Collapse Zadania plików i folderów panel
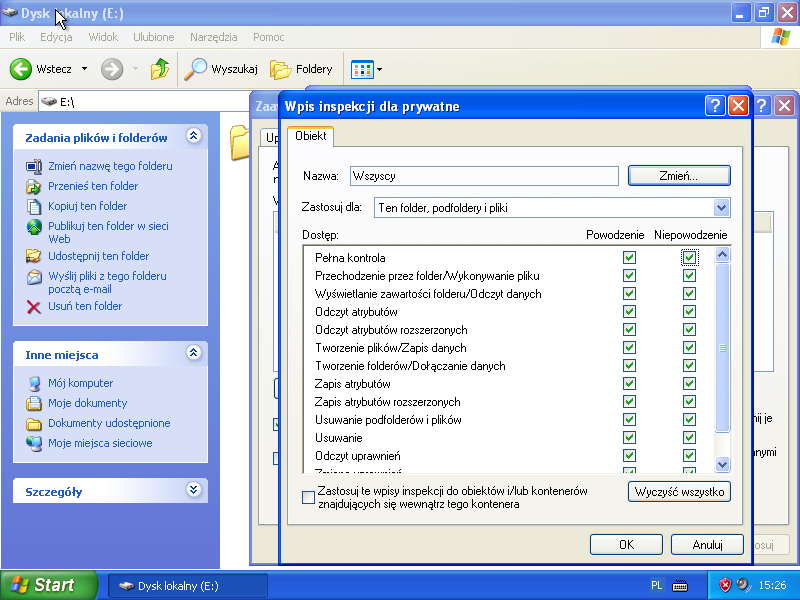The image size is (800, 600). click(x=194, y=137)
